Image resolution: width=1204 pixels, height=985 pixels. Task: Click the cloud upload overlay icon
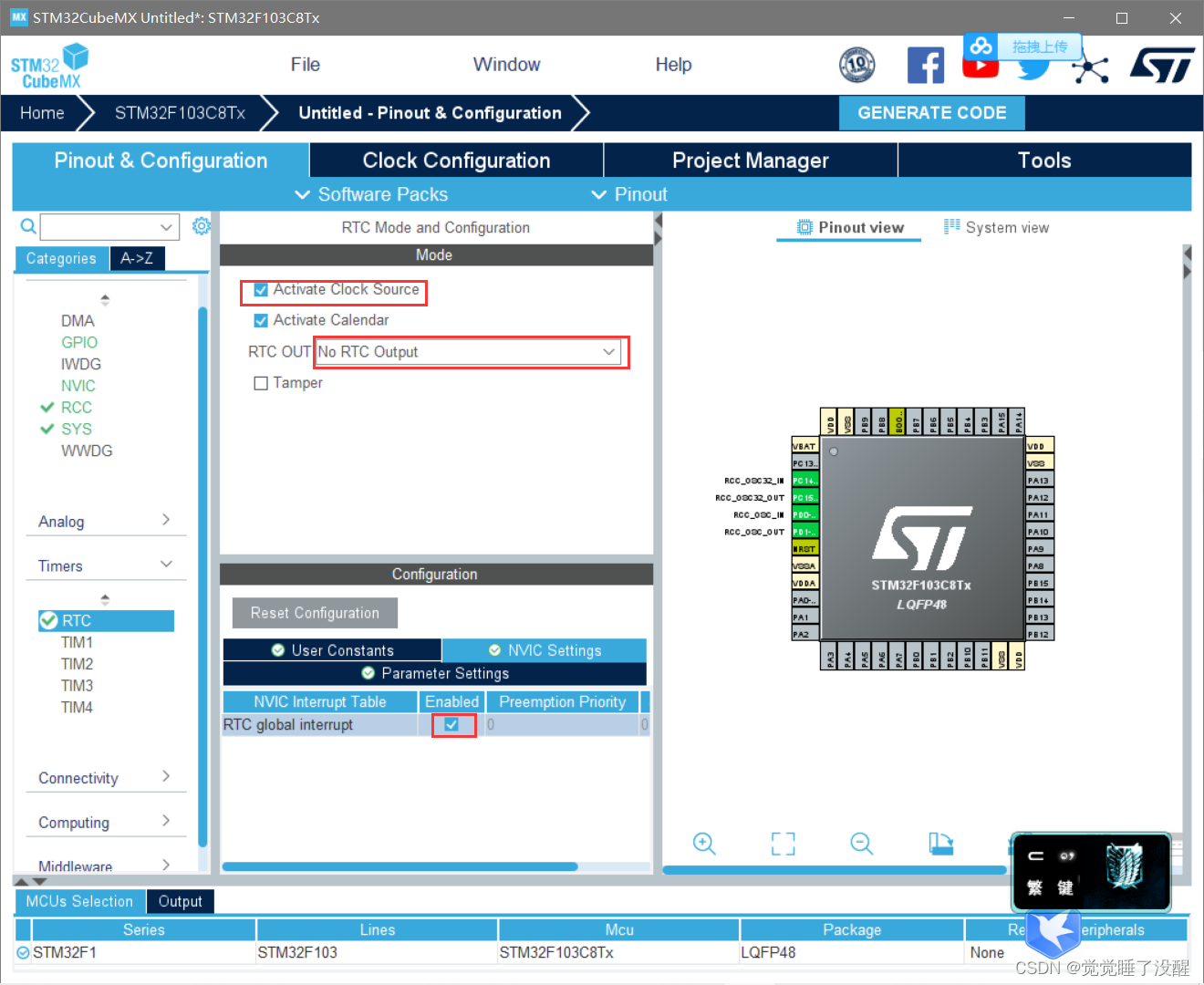pos(981,46)
